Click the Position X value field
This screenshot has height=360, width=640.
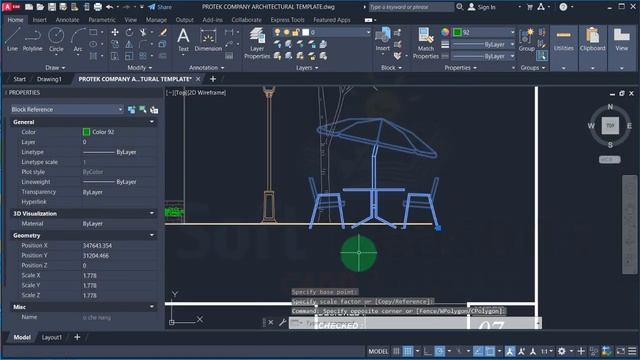pos(120,245)
